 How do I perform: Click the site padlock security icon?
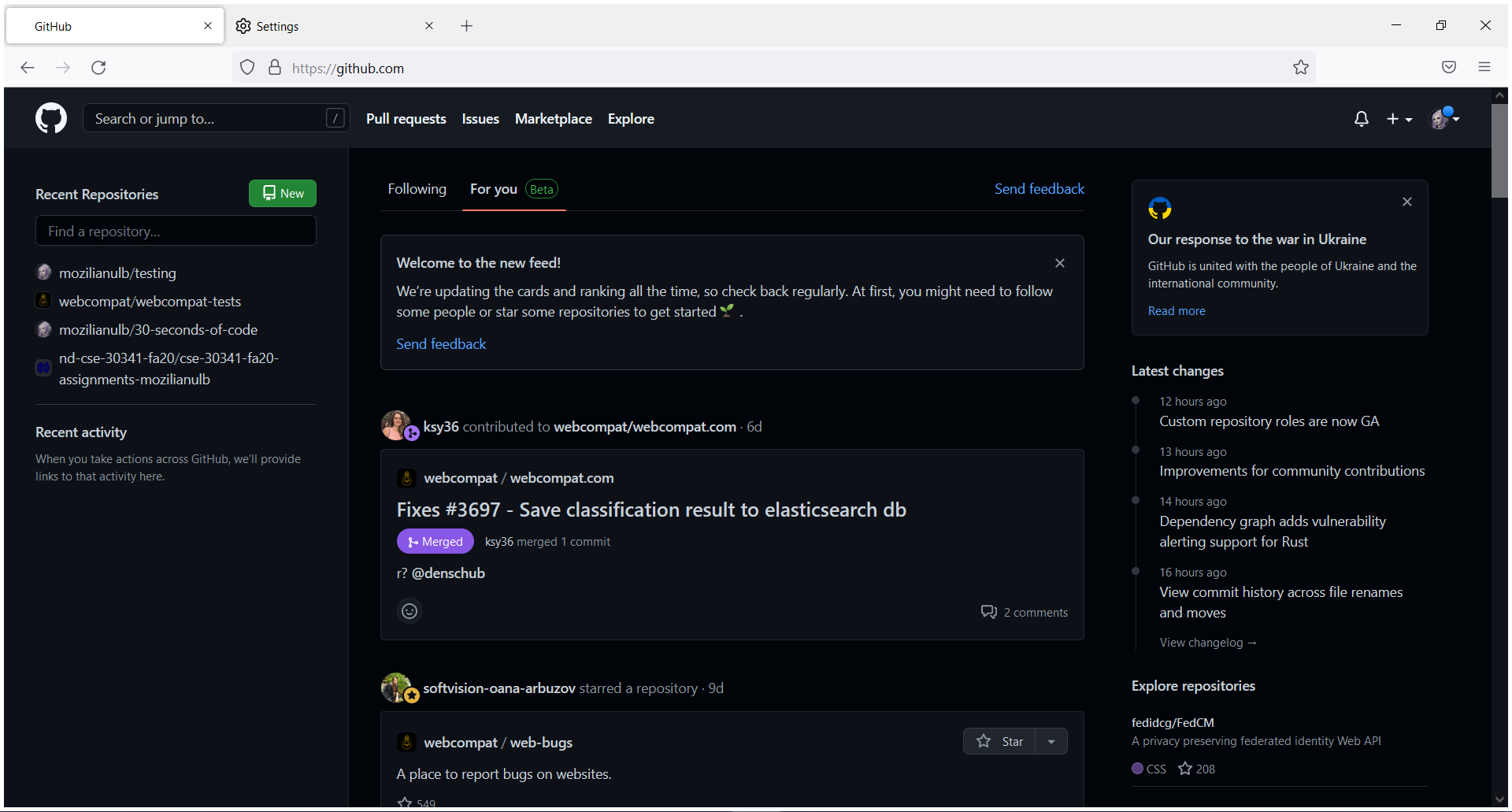coord(275,68)
